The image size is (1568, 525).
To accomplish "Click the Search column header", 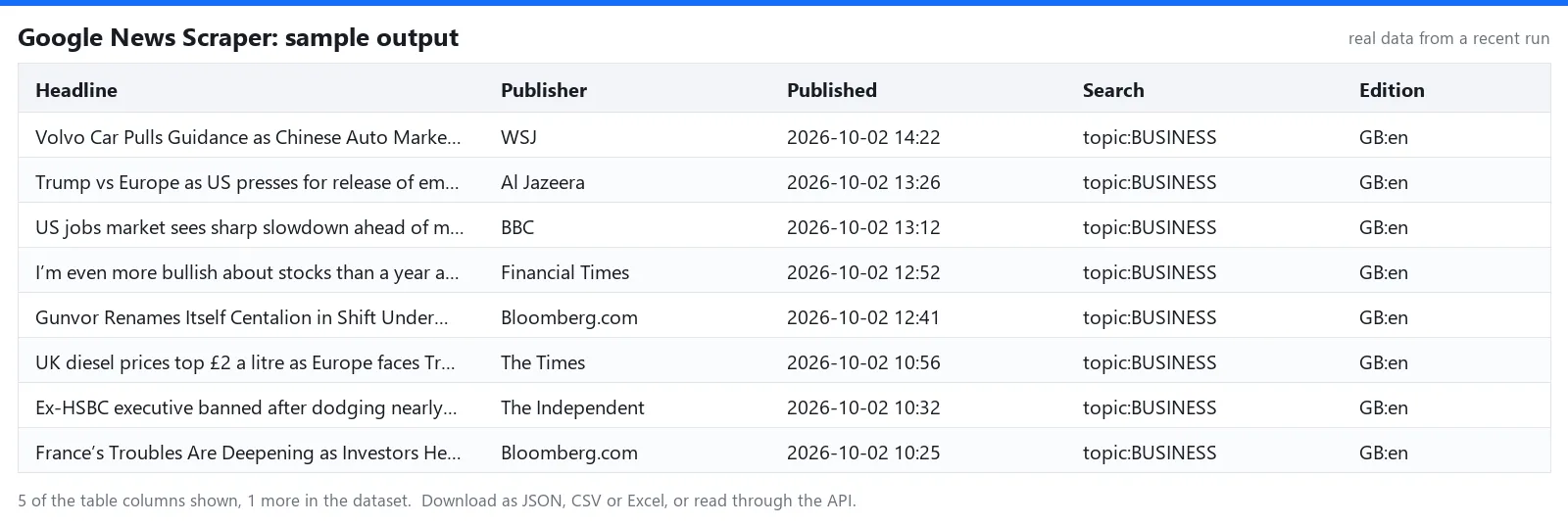I will [1113, 90].
